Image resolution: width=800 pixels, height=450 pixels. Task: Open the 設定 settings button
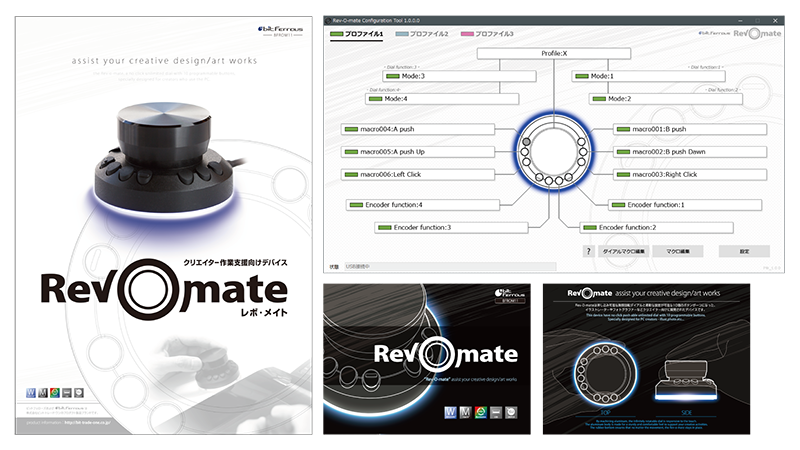coord(744,251)
